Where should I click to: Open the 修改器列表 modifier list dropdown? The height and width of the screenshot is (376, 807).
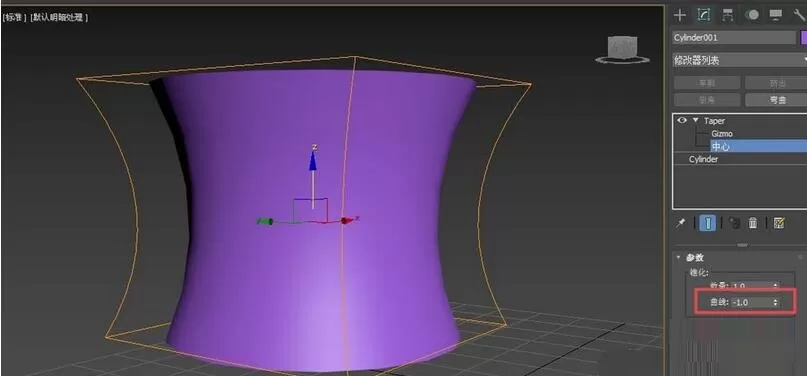[740, 60]
